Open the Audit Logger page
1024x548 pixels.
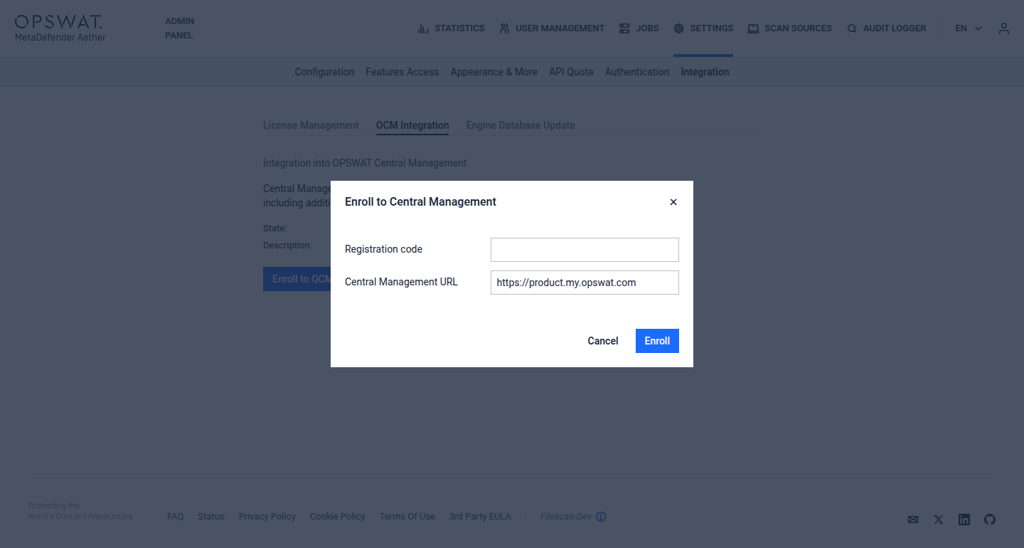coord(886,29)
